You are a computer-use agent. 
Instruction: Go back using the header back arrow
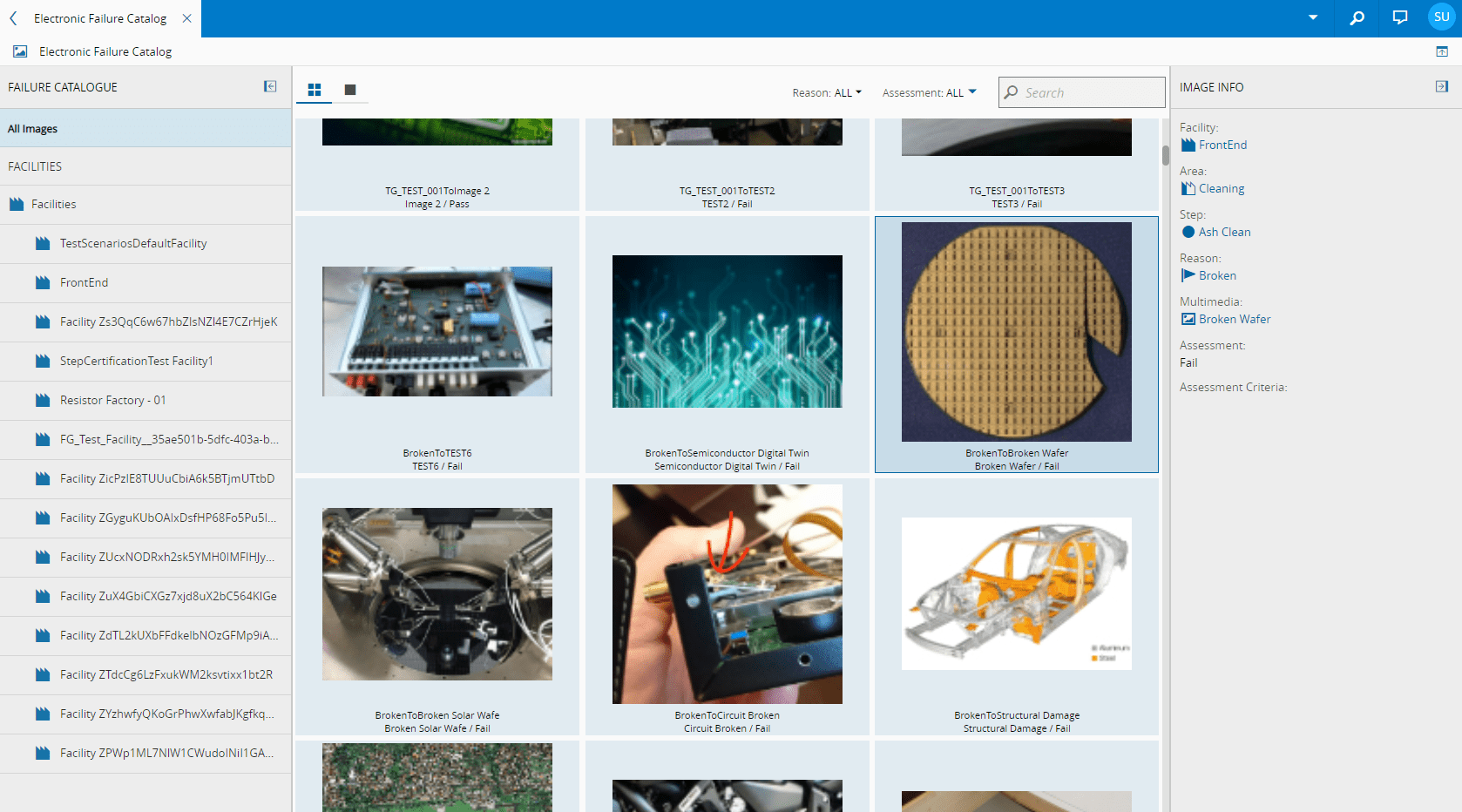(13, 18)
